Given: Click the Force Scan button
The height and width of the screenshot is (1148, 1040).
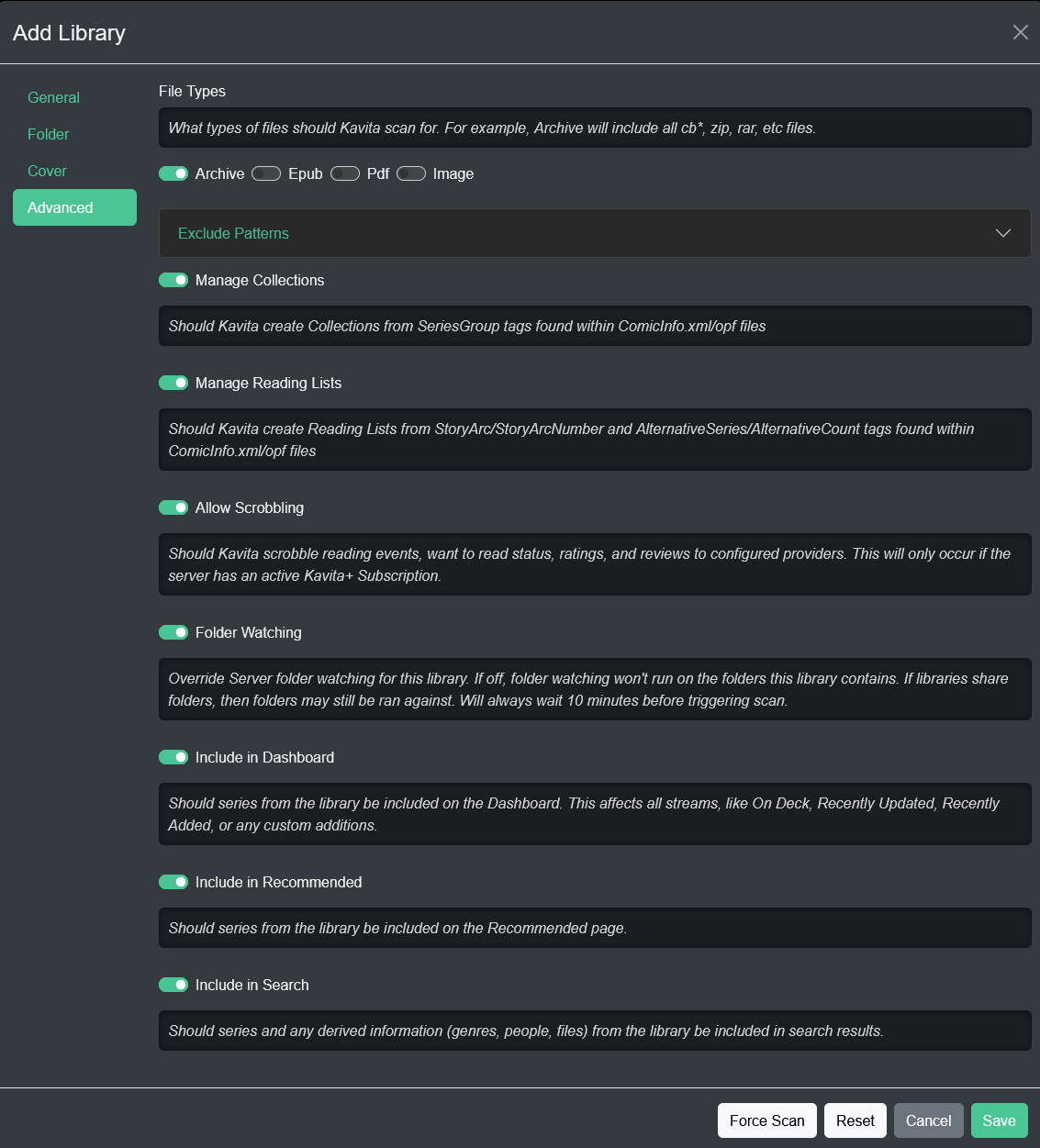Looking at the screenshot, I should (x=766, y=1120).
